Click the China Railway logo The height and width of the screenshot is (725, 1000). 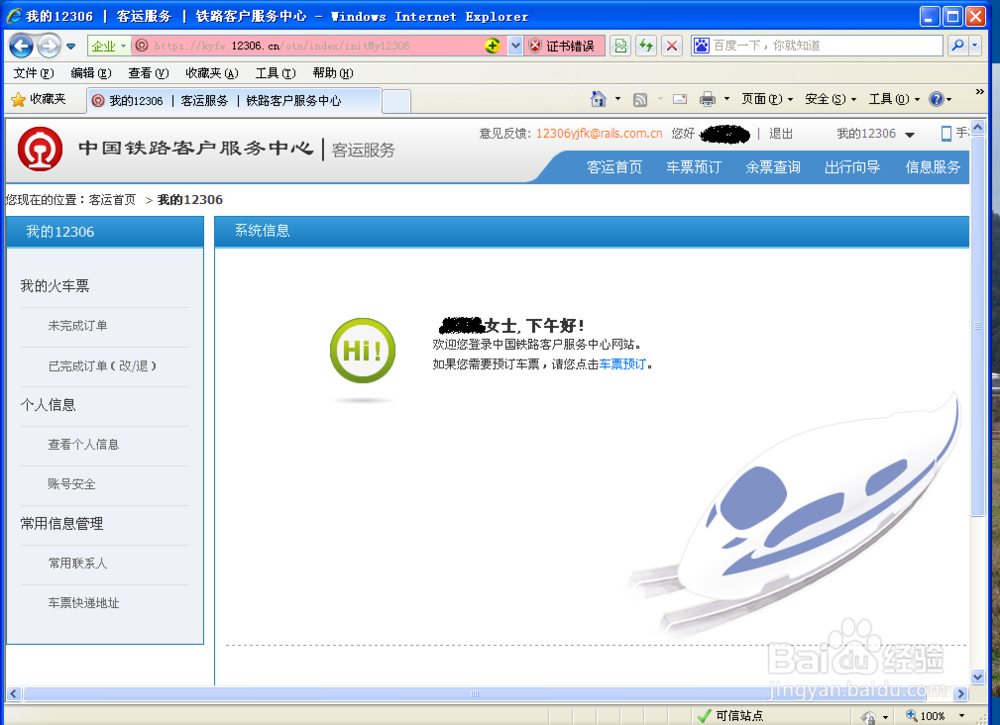[x=40, y=149]
